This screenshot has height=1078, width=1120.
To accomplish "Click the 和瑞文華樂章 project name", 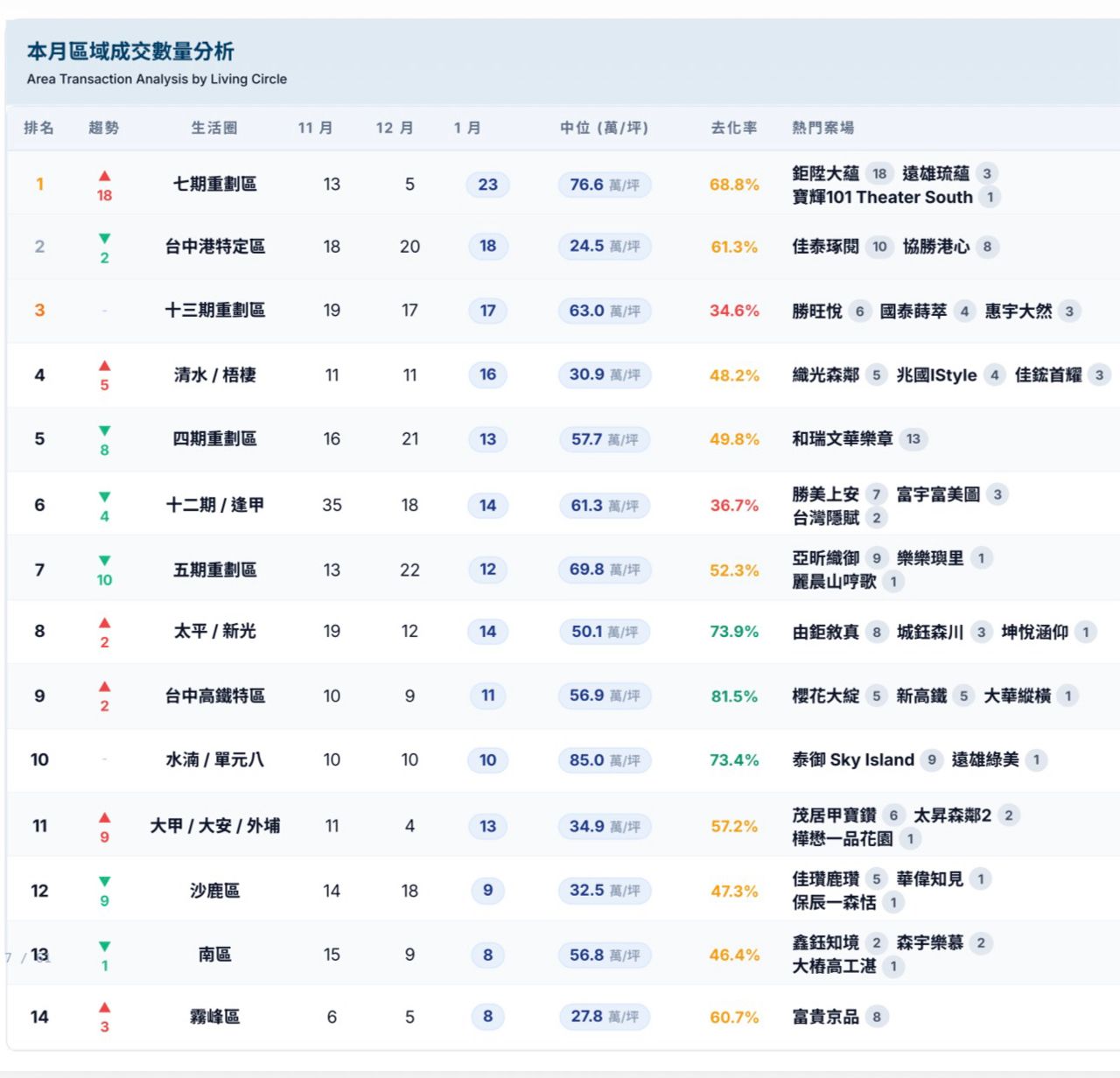I will pyautogui.click(x=842, y=438).
